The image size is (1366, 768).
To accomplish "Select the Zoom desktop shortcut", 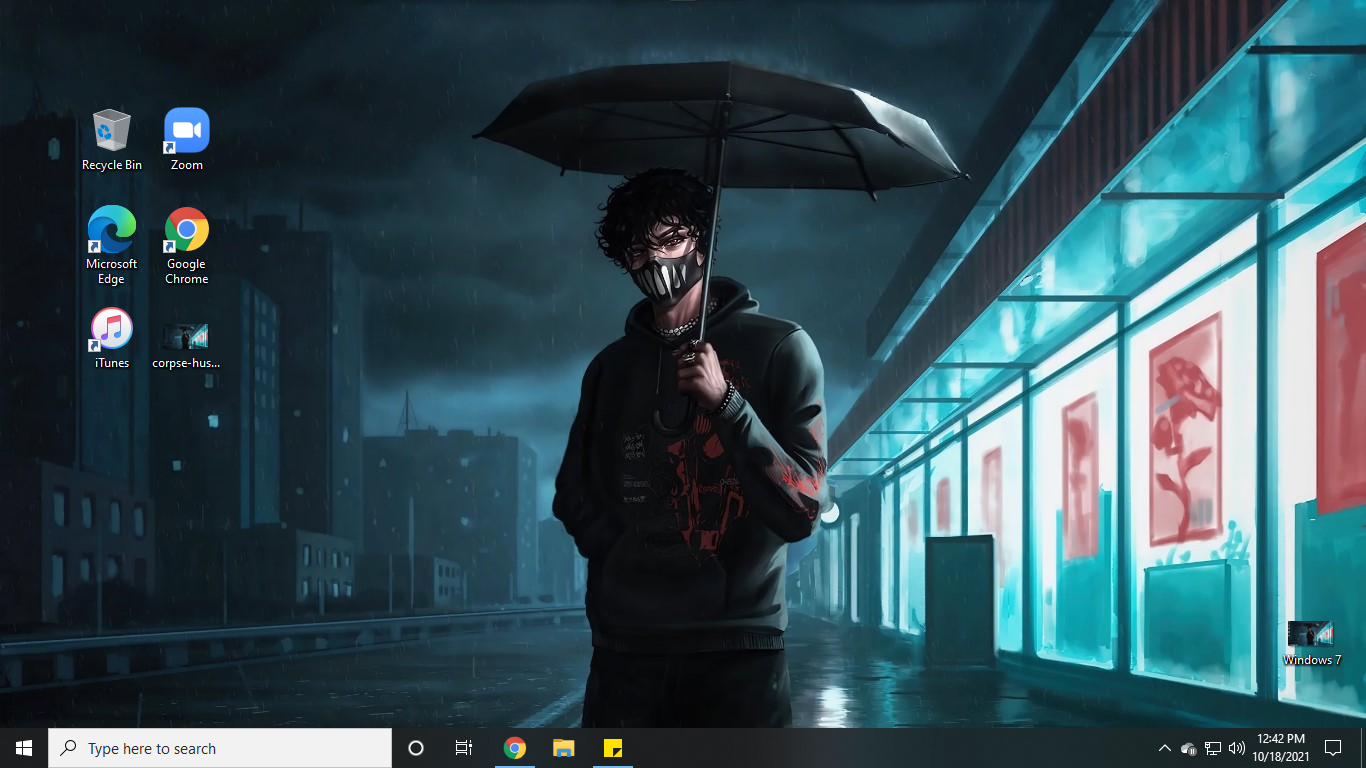I will (x=187, y=140).
